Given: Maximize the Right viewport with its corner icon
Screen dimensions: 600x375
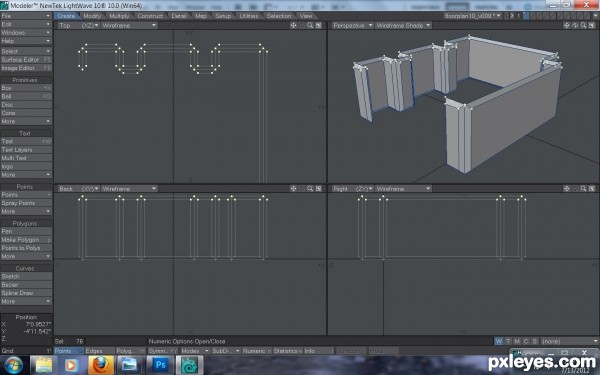Looking at the screenshot, I should click(x=592, y=189).
